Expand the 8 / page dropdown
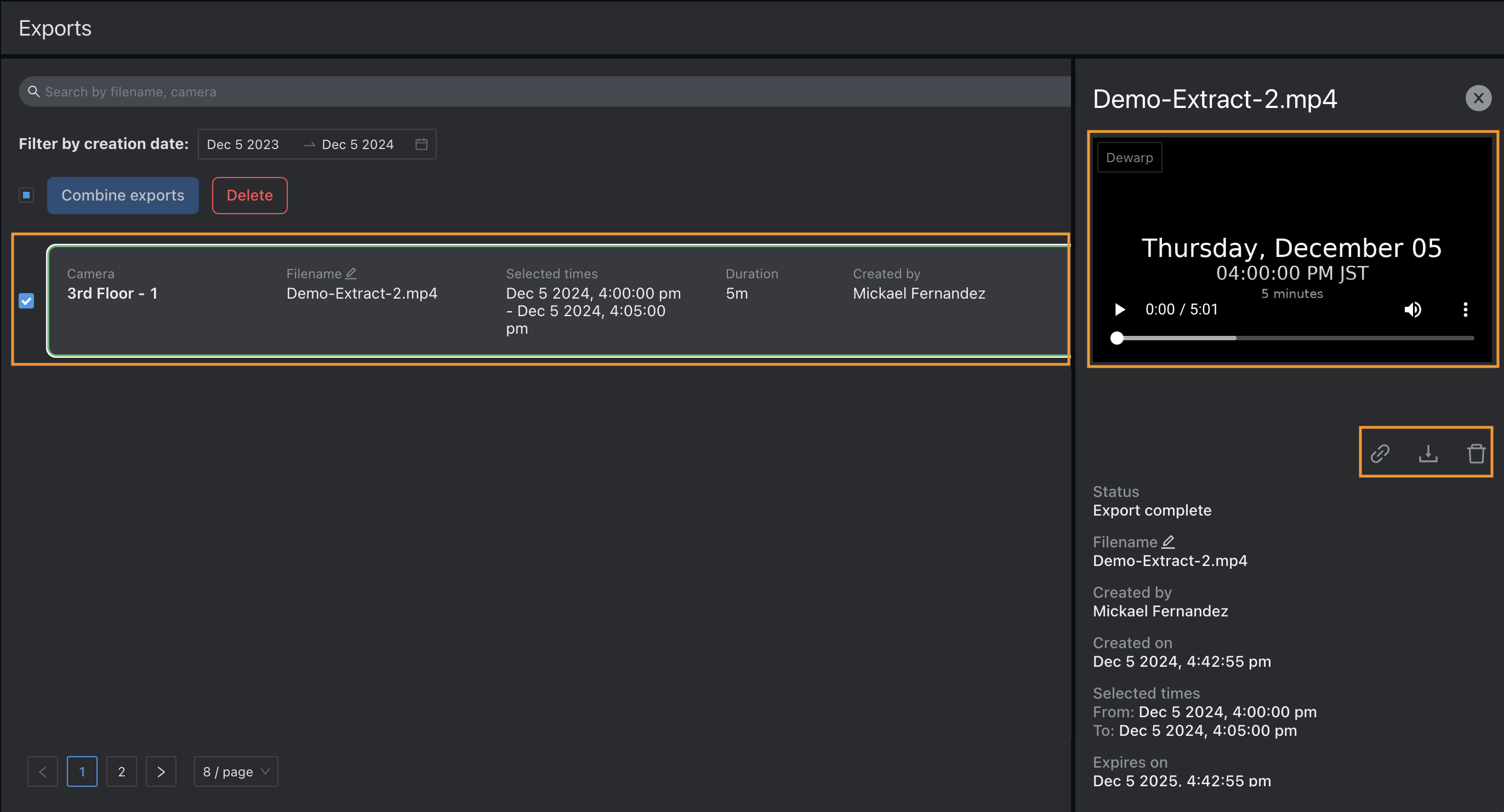 [x=236, y=771]
